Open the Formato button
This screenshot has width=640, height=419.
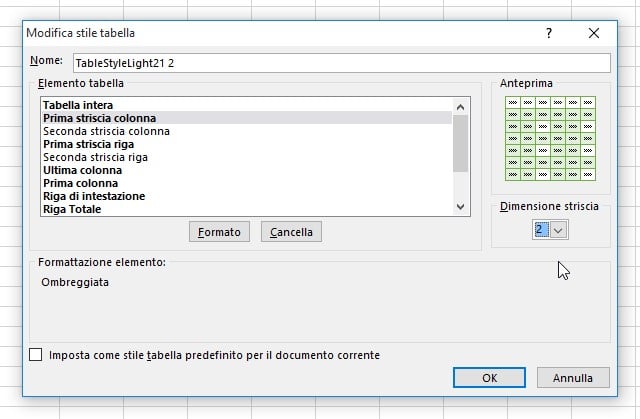click(219, 232)
